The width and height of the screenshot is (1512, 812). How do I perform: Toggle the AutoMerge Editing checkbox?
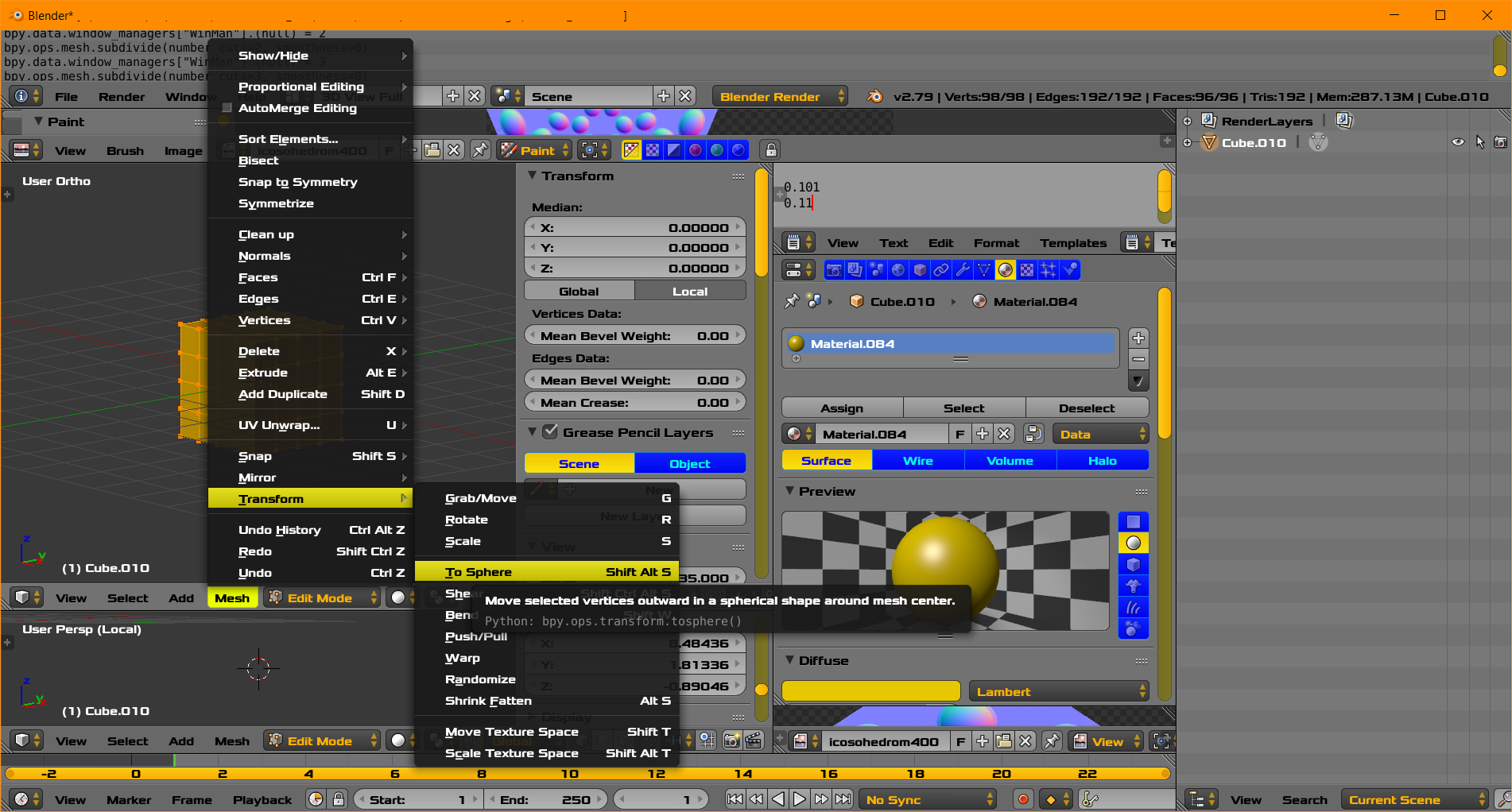coord(227,108)
